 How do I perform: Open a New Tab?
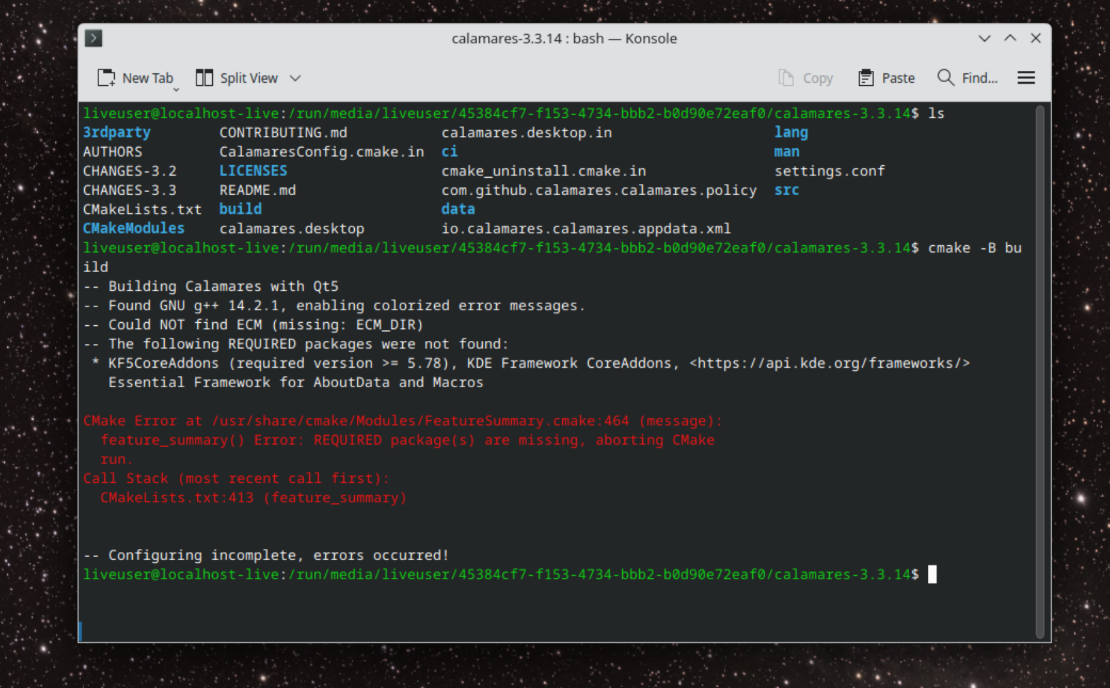135,78
